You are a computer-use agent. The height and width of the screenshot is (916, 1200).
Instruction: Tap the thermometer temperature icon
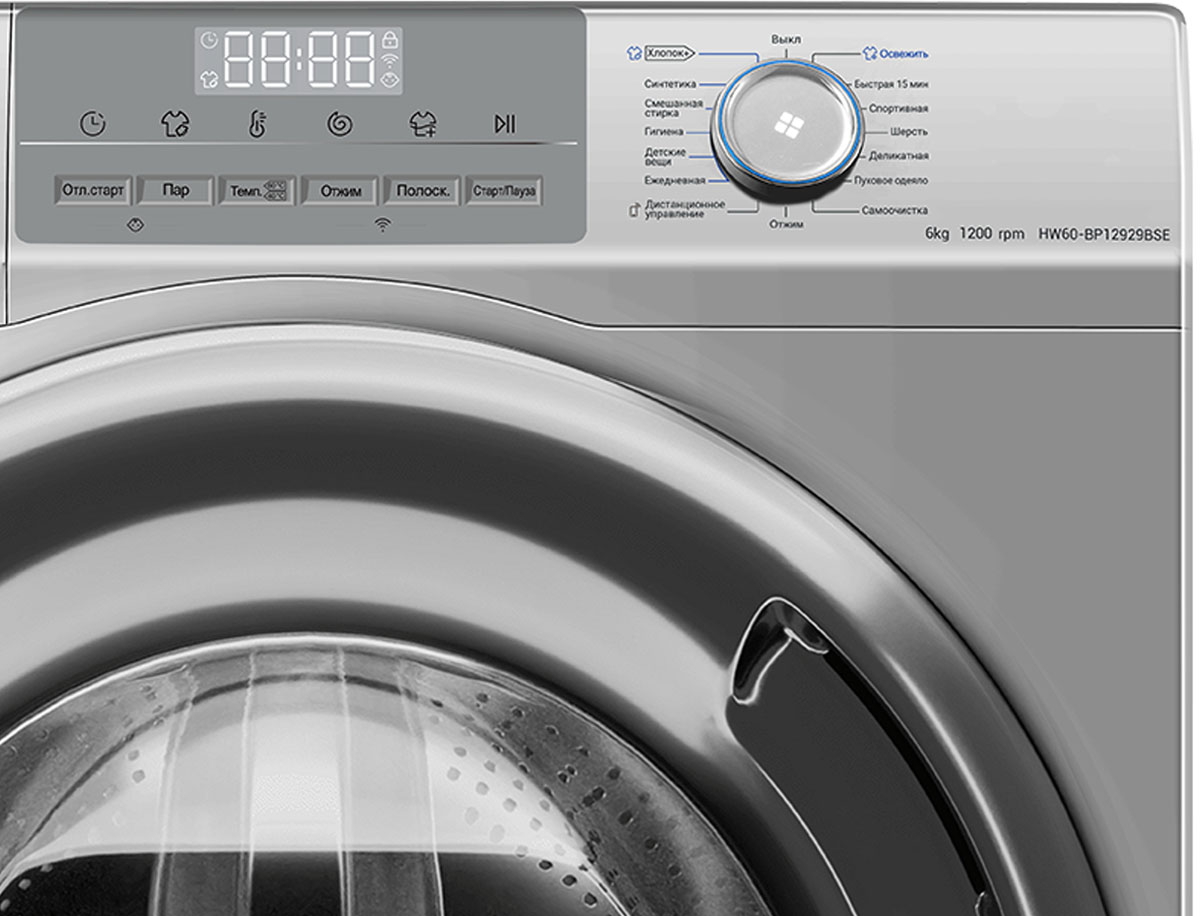click(x=257, y=124)
